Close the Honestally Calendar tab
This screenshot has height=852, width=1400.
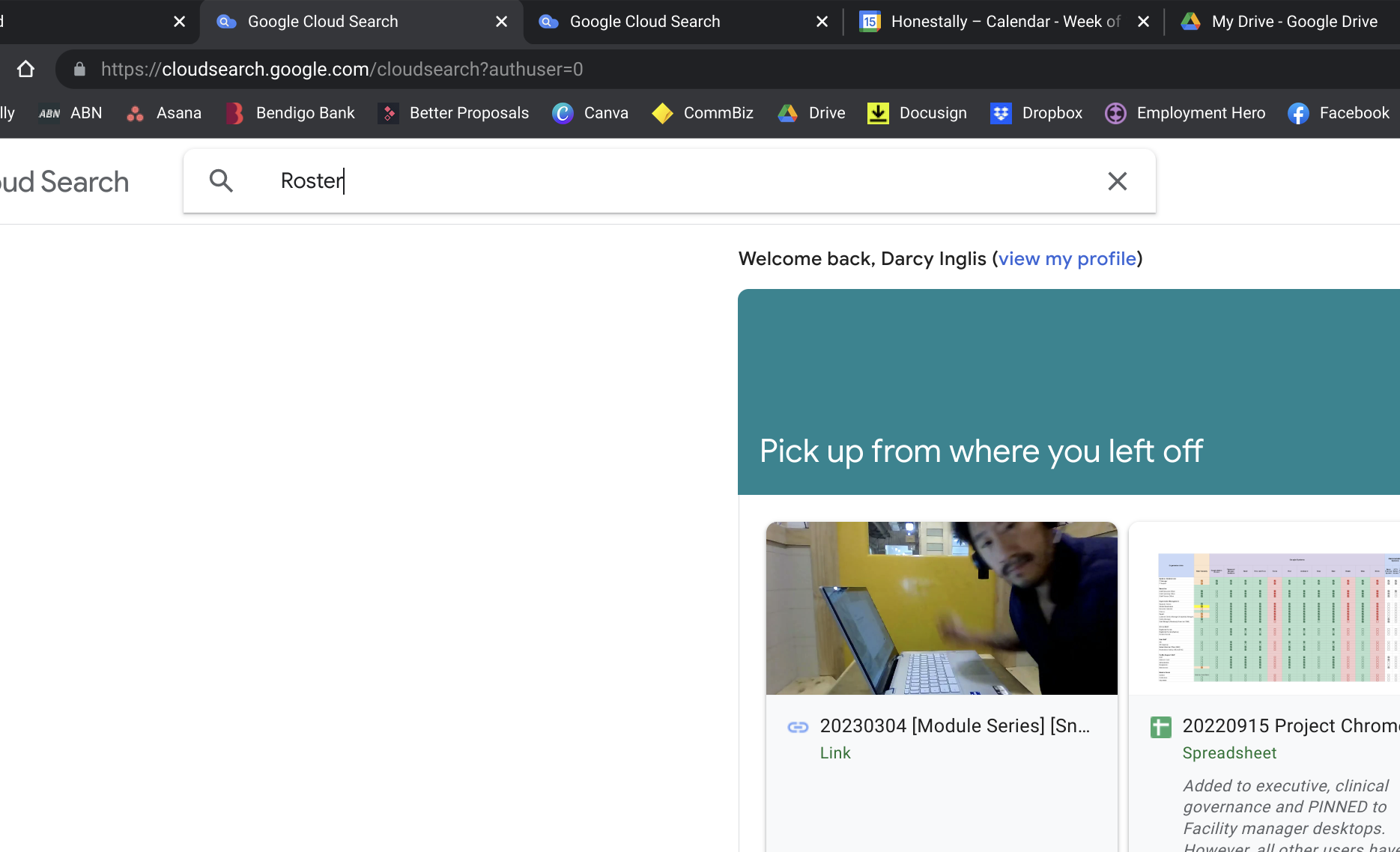tap(1143, 22)
